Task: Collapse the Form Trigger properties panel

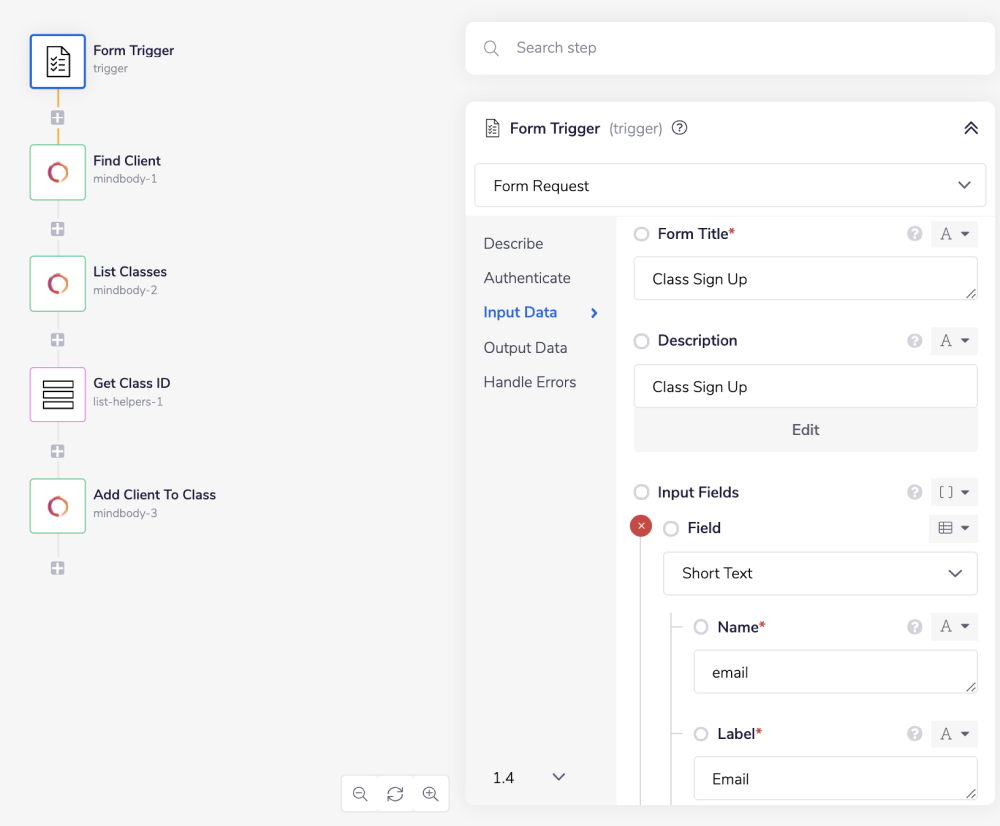Action: (970, 128)
